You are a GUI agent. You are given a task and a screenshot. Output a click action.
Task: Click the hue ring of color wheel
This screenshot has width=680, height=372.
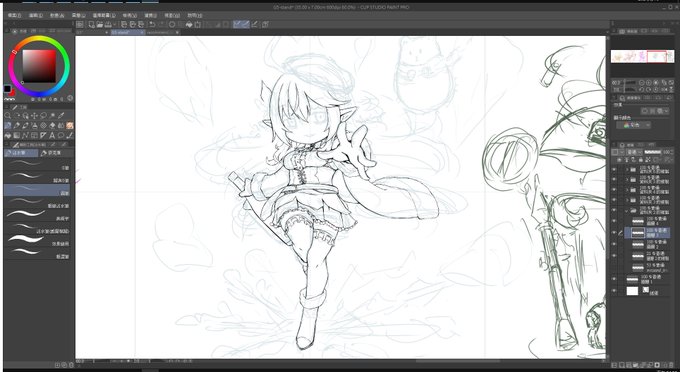(x=39, y=39)
